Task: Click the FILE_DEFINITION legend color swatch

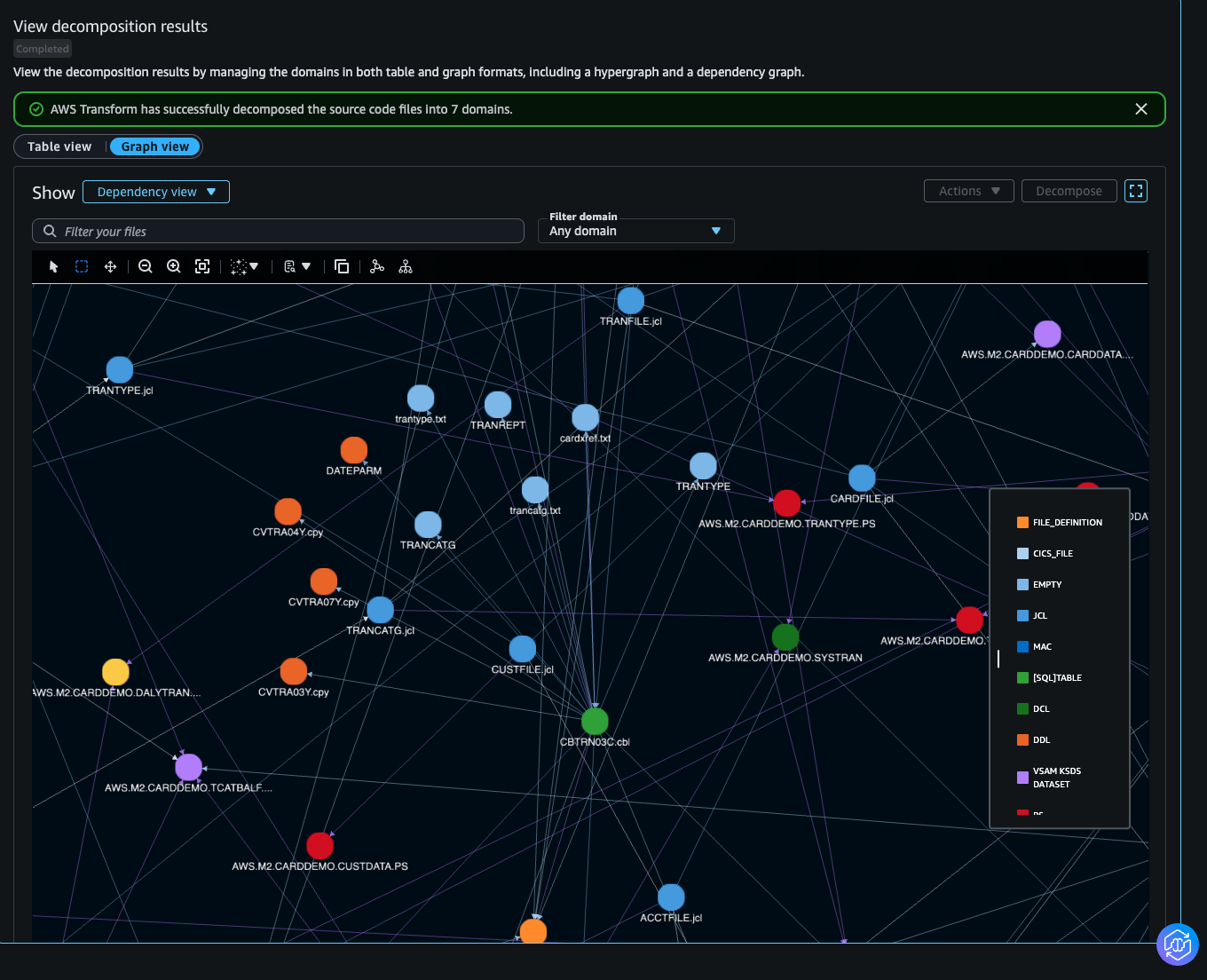Action: 1022,523
